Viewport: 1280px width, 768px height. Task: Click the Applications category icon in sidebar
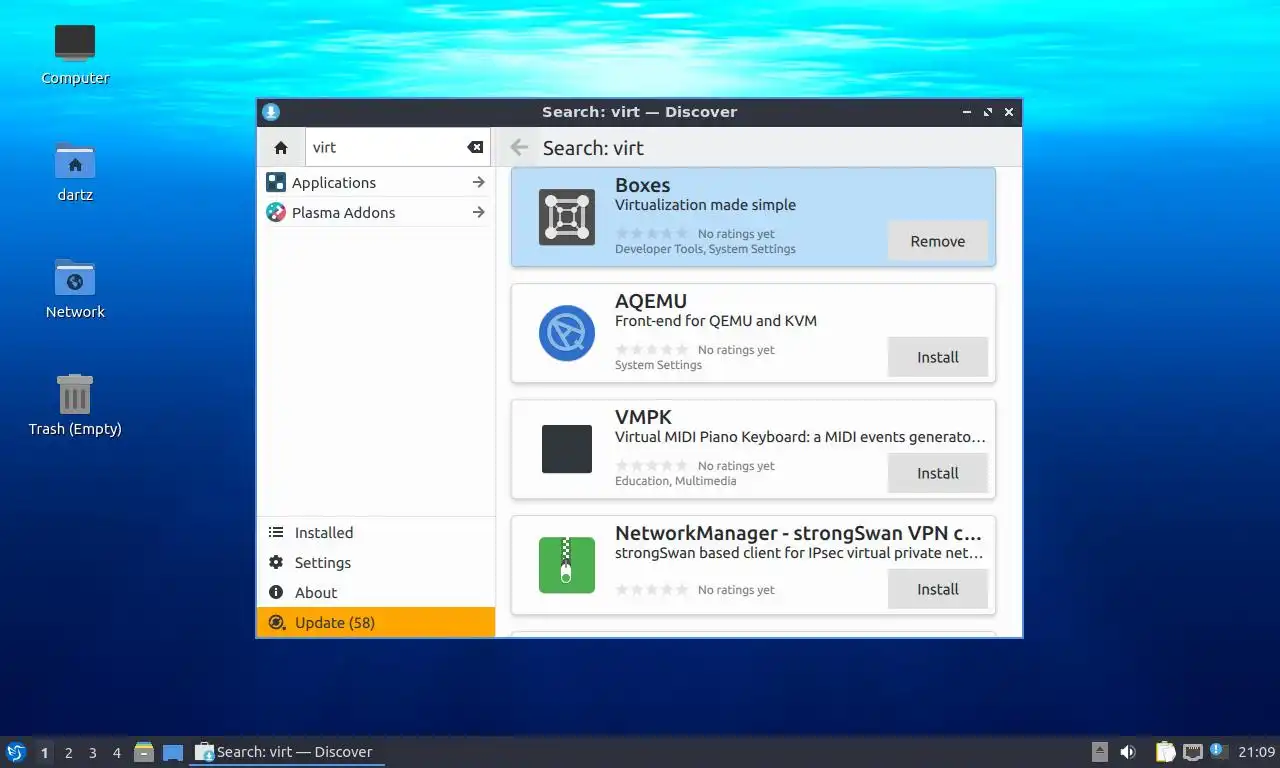[276, 182]
